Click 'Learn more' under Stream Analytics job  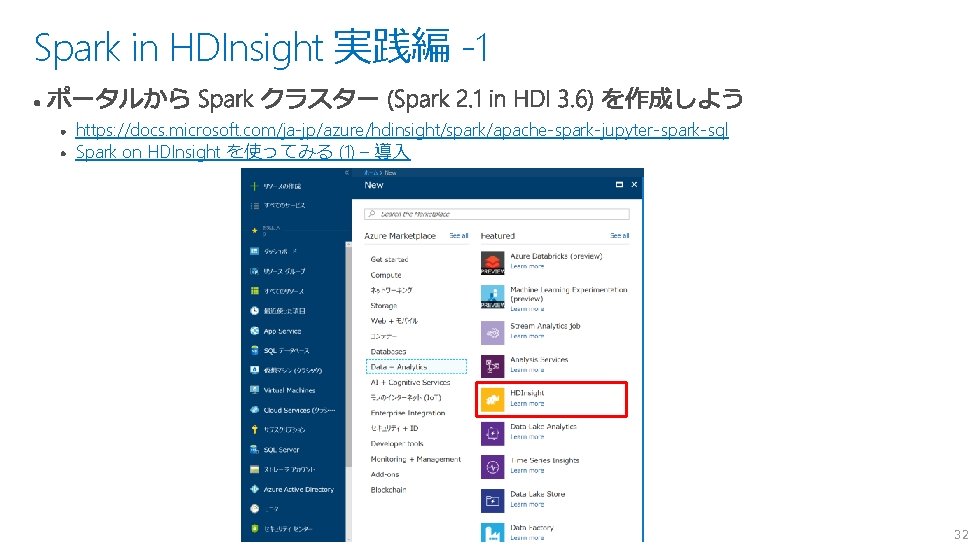point(527,336)
